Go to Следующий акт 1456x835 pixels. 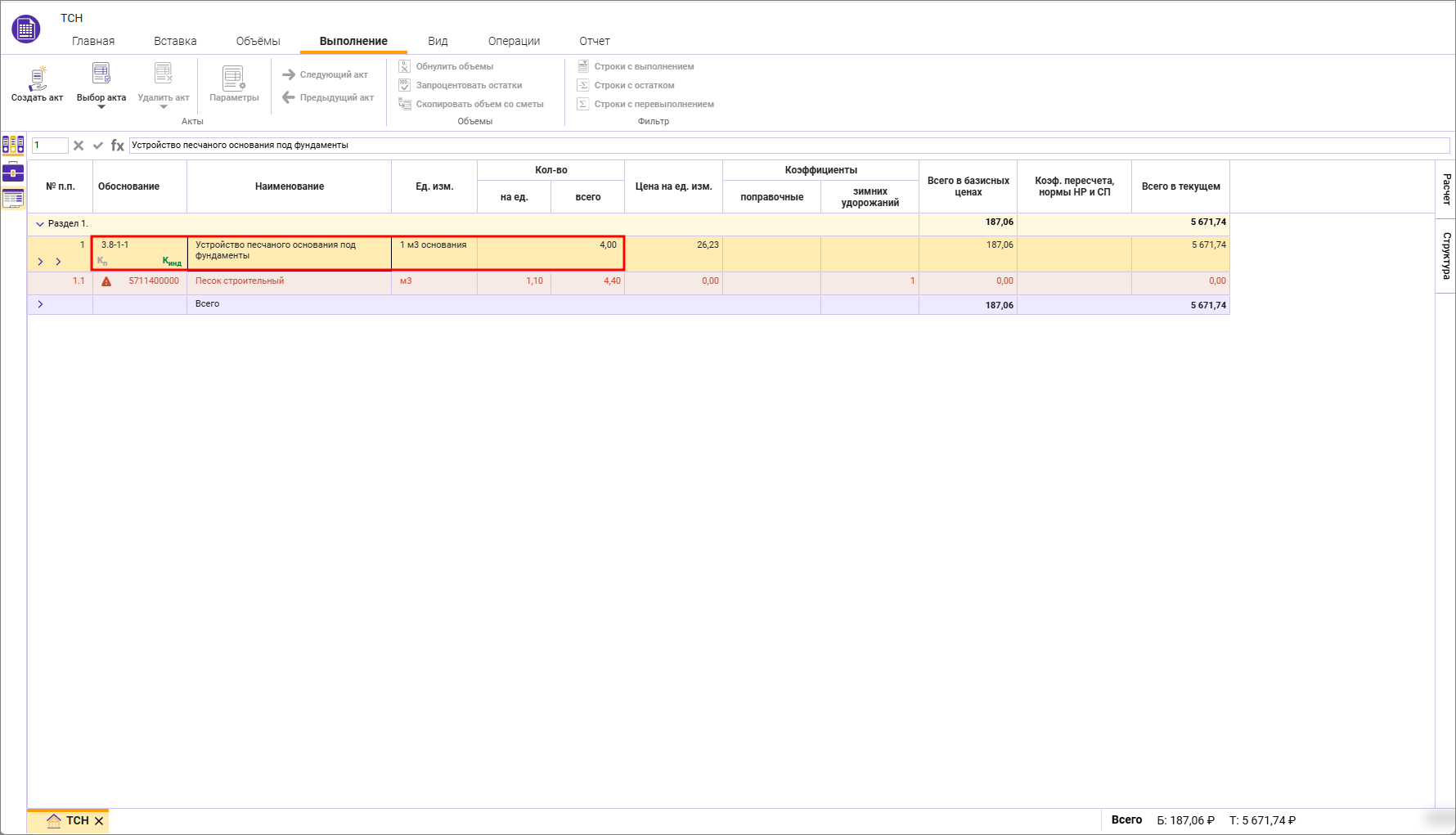326,74
